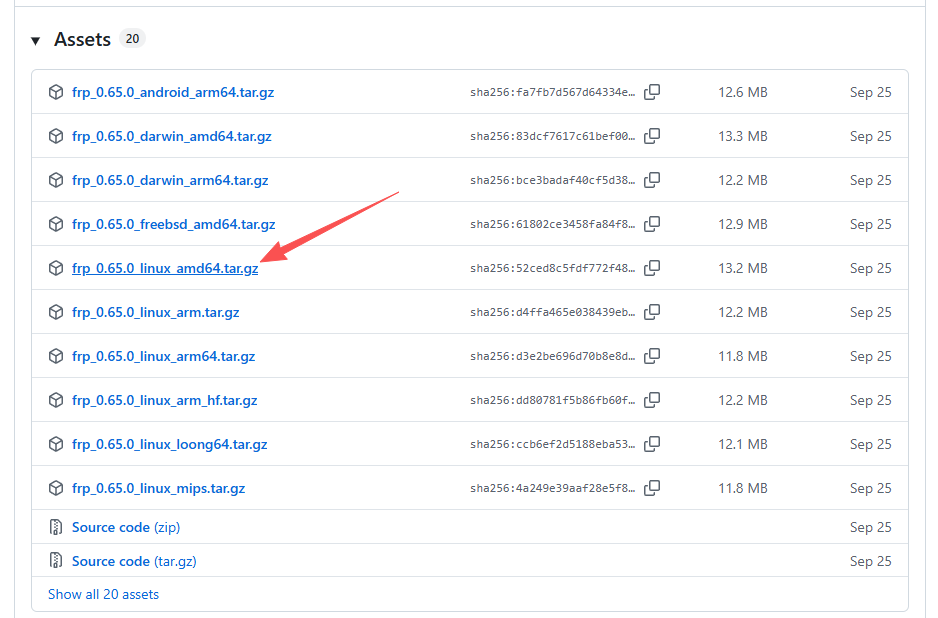Image resolution: width=938 pixels, height=618 pixels.
Task: Click the package icon beside frp_0.65.0_linux_mips.tar.gz
Action: [x=56, y=488]
